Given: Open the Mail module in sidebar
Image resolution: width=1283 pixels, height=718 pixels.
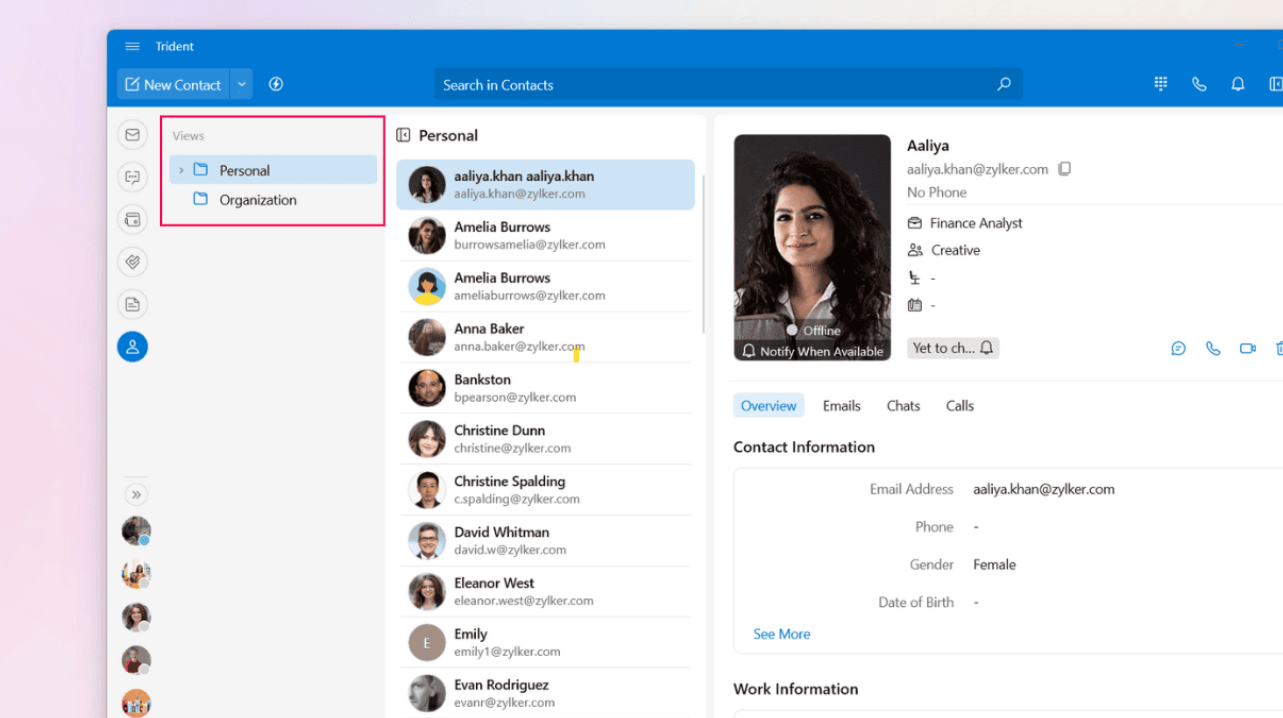Looking at the screenshot, I should click(x=132, y=135).
